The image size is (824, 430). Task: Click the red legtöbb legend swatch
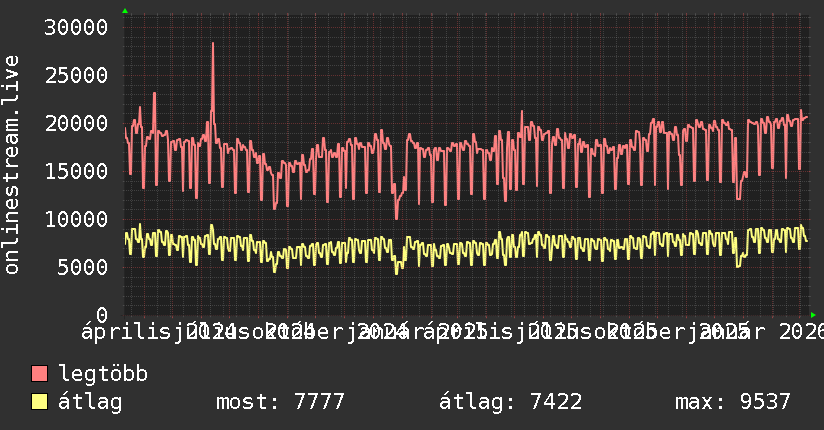39,374
